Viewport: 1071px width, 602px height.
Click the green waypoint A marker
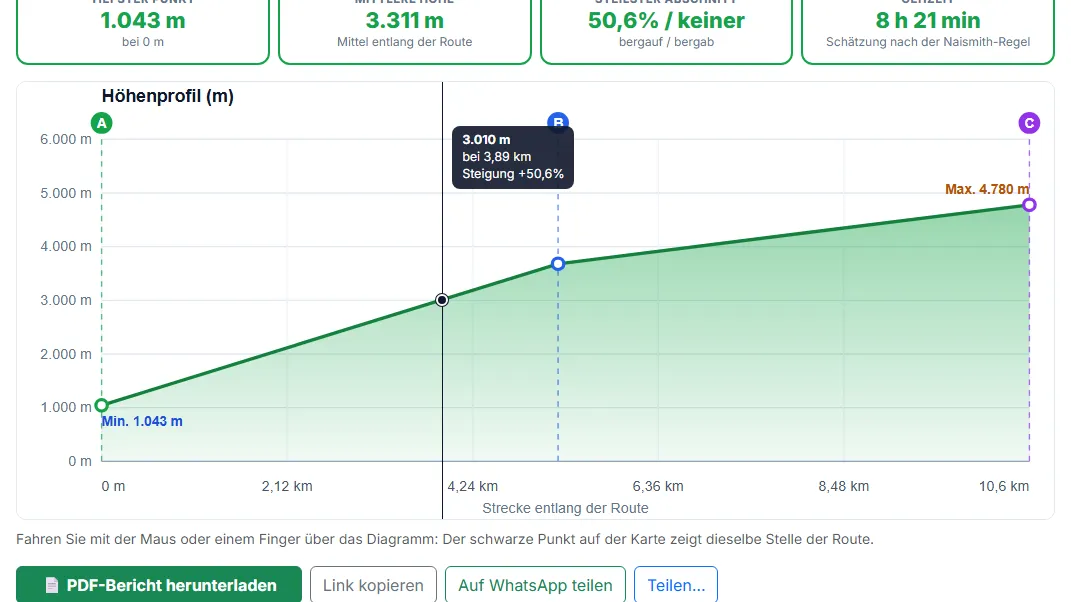point(102,123)
